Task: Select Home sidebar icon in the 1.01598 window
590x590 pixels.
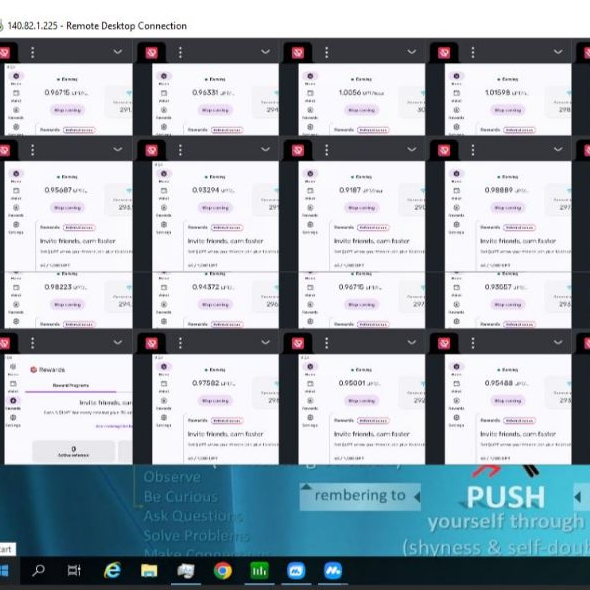Action: point(456,76)
